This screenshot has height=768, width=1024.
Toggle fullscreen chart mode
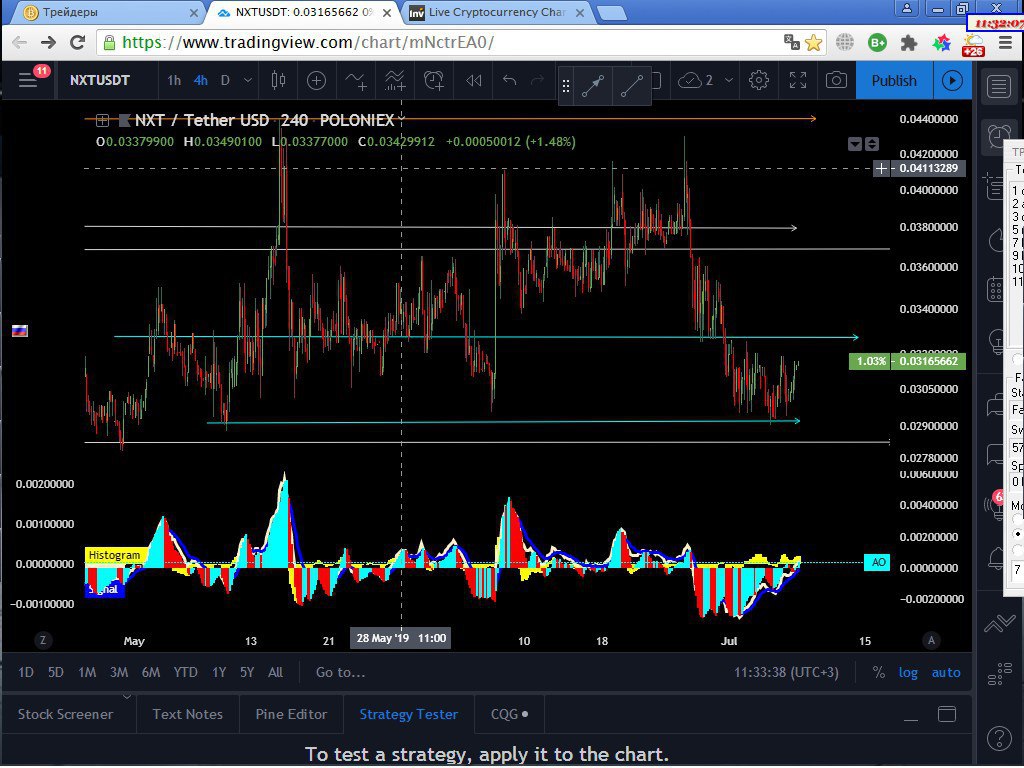click(797, 80)
